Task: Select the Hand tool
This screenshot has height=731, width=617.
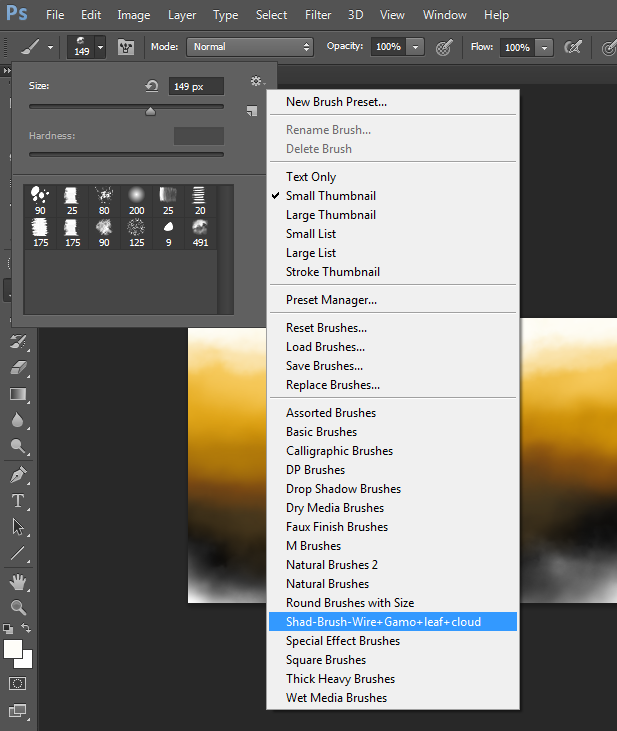Action: pyautogui.click(x=18, y=582)
